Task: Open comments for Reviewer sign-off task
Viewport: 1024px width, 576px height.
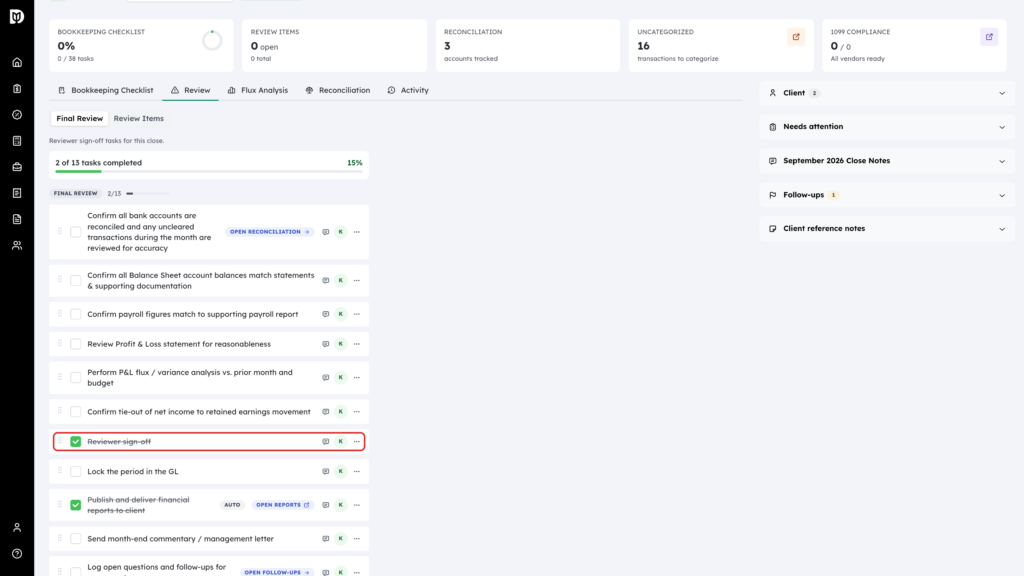Action: [x=325, y=441]
